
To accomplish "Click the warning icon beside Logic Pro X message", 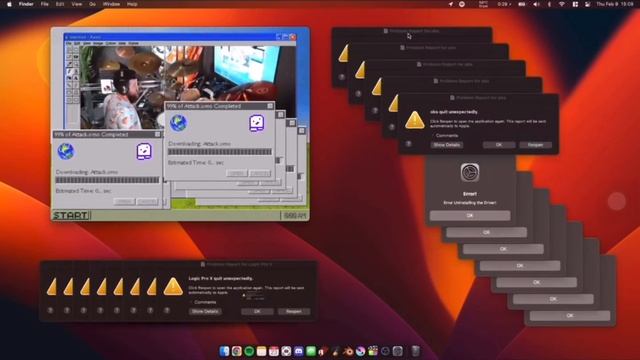I will pyautogui.click(x=173, y=287).
